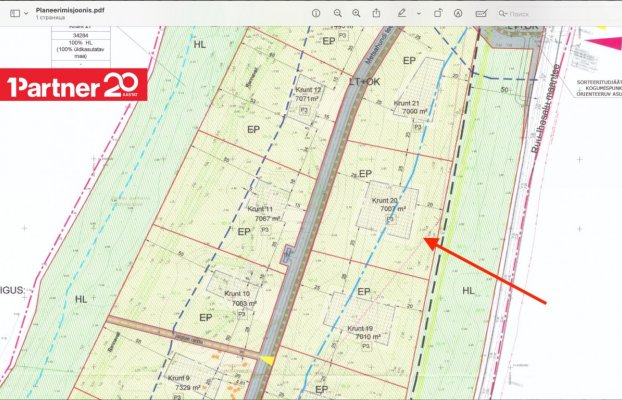This screenshot has height=400, width=622.
Task: Open the form filling toolbar
Action: click(481, 14)
